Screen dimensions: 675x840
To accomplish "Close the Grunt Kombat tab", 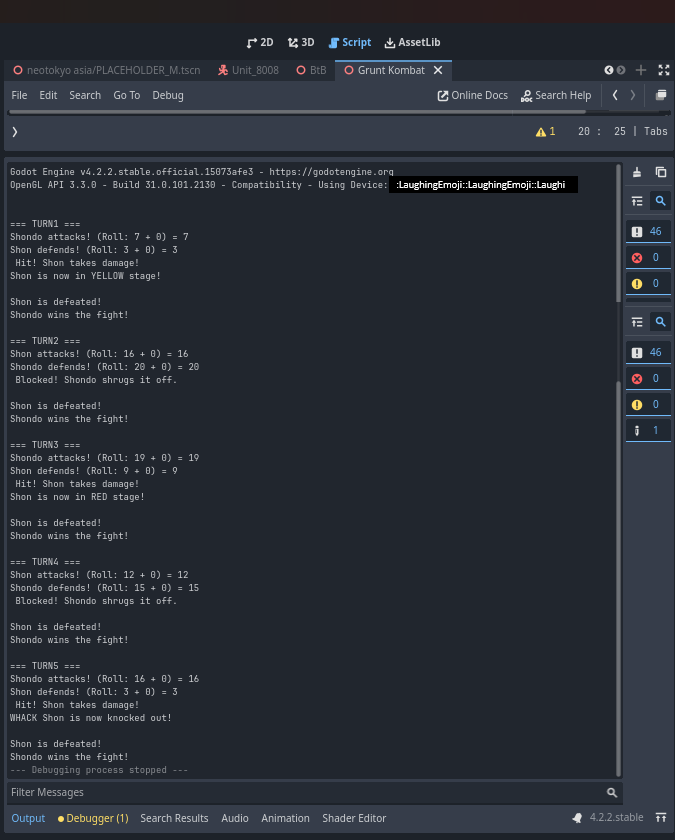I will (x=438, y=70).
